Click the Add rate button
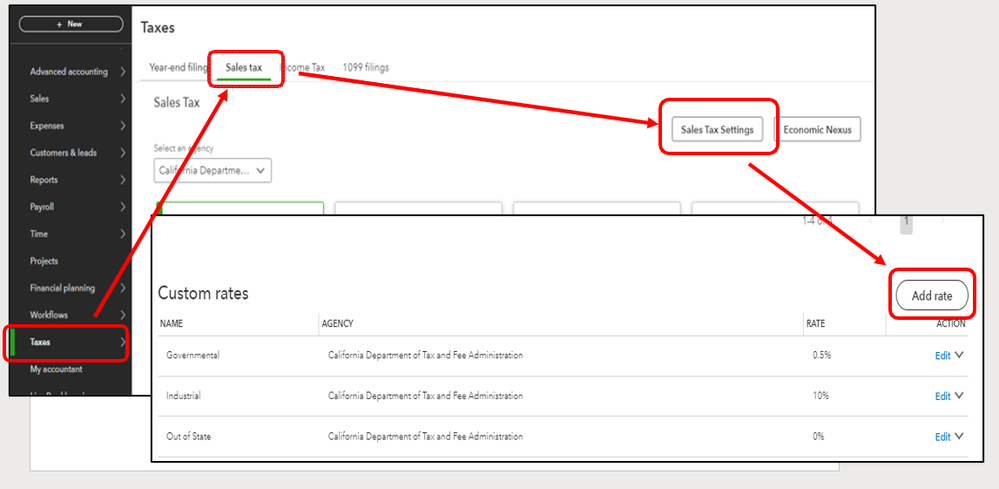This screenshot has width=999, height=489. click(x=931, y=295)
